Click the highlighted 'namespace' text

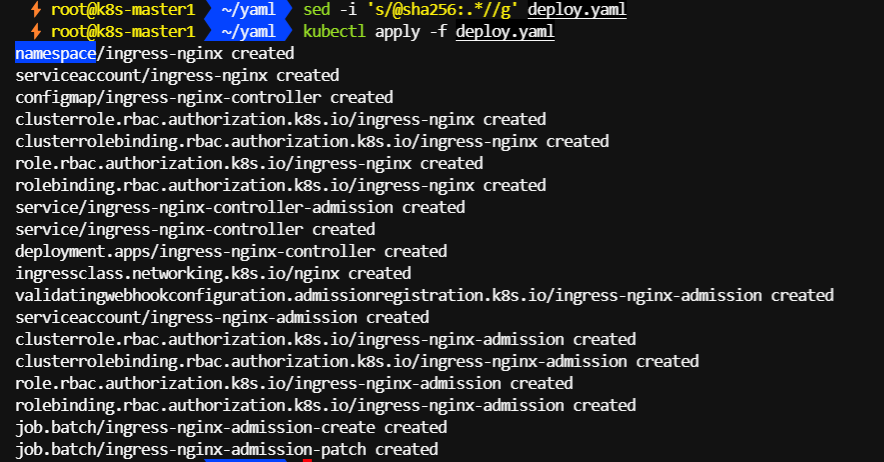click(55, 53)
